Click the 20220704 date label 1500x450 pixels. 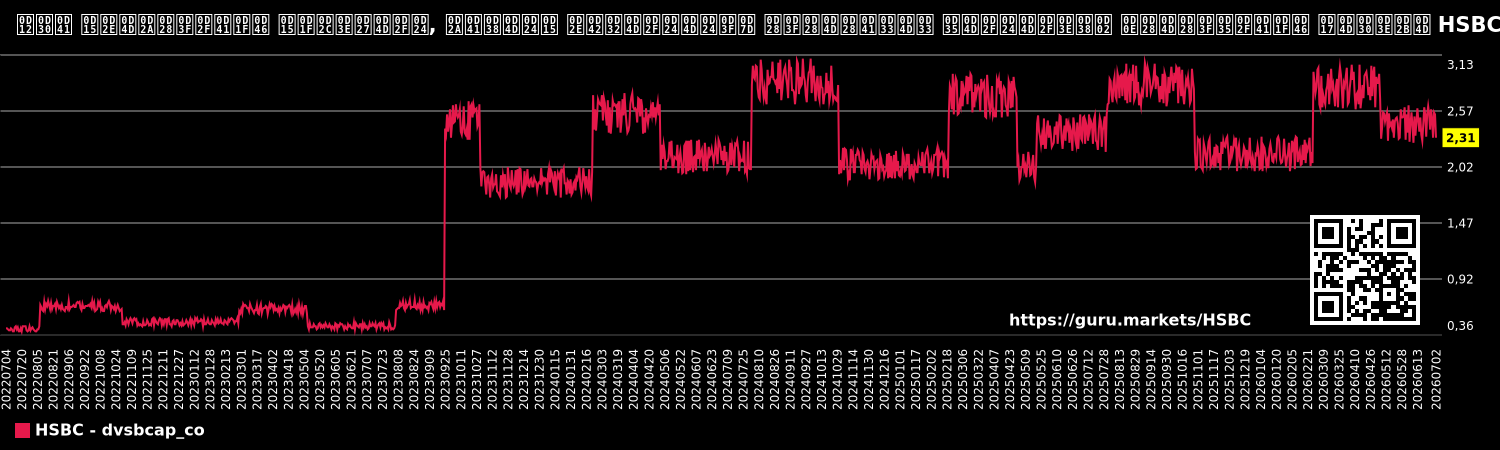pyautogui.click(x=7, y=378)
